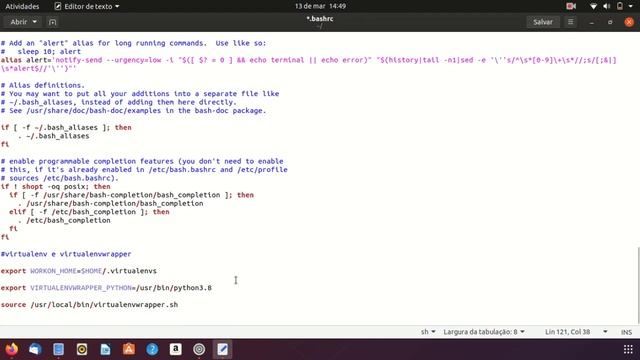The image size is (640, 360).
Task: Create a new document tab icon
Action: [x=52, y=22]
